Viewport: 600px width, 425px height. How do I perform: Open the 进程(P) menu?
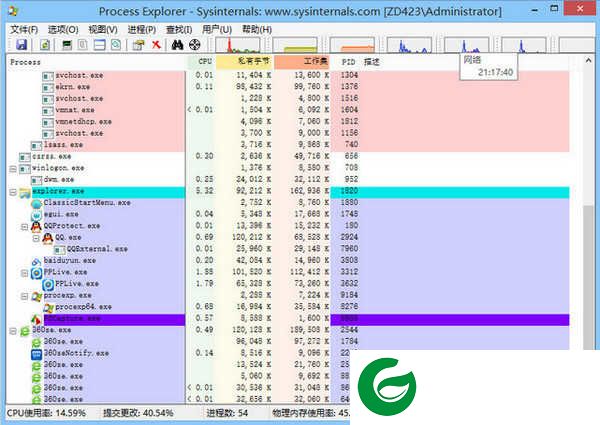[x=142, y=29]
